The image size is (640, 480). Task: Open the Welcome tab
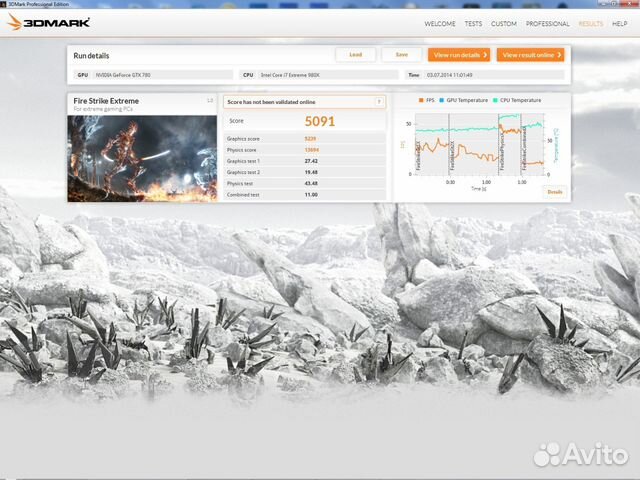440,24
